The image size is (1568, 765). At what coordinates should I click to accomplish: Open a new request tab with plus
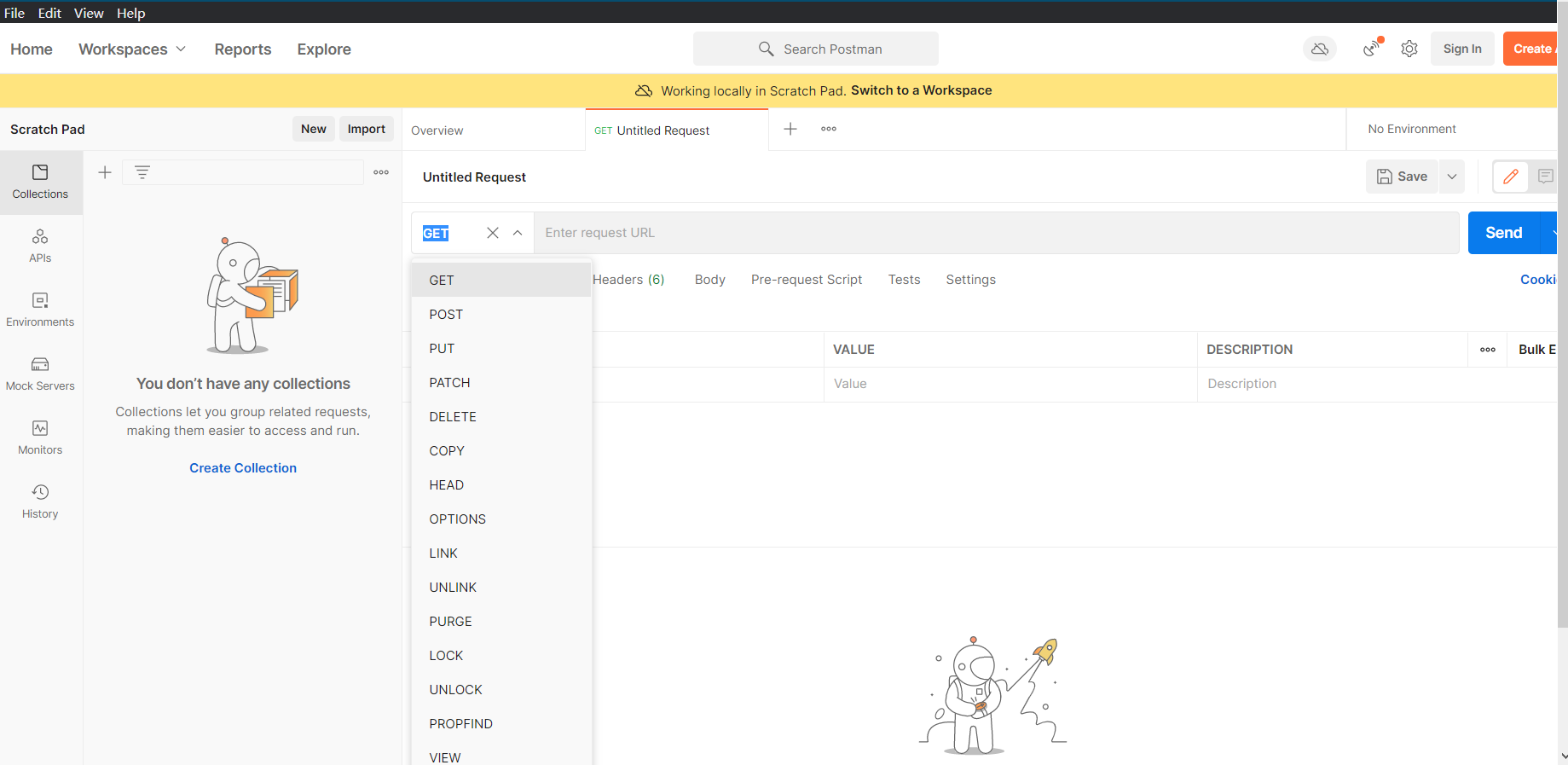(790, 129)
